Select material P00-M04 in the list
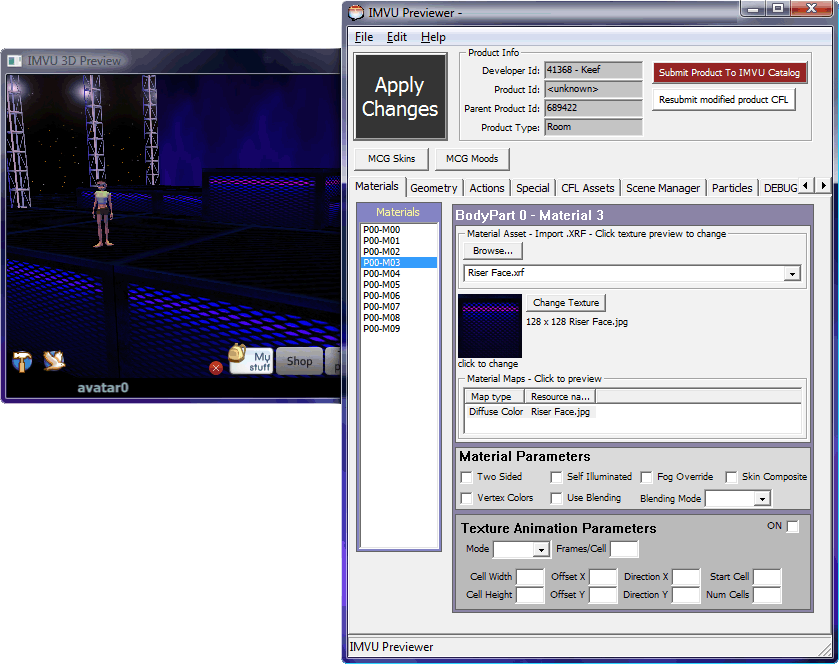The image size is (839, 664). [x=399, y=273]
